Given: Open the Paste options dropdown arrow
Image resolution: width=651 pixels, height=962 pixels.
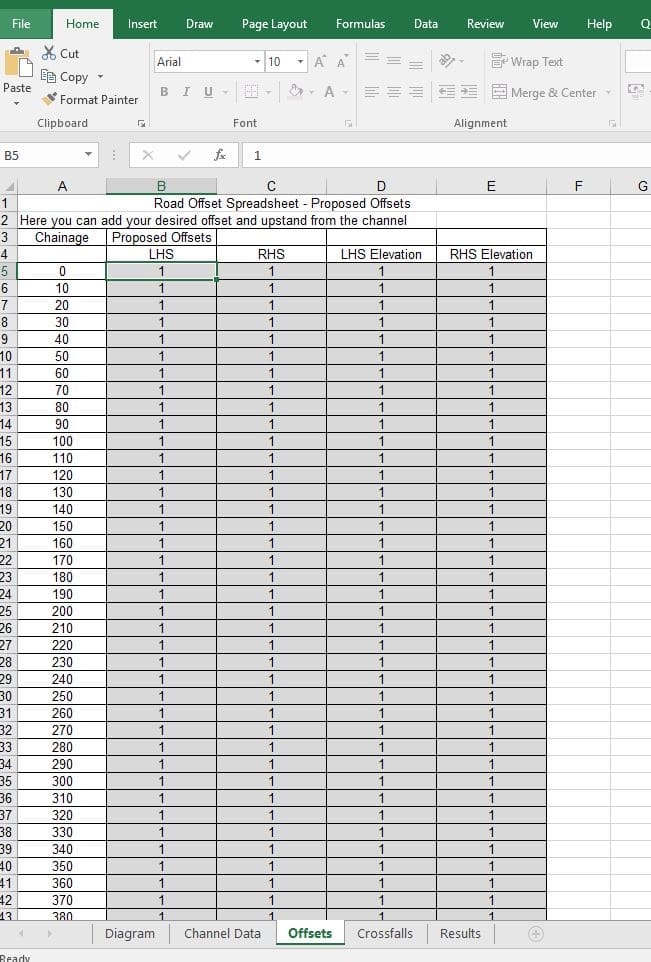Looking at the screenshot, I should (17, 103).
